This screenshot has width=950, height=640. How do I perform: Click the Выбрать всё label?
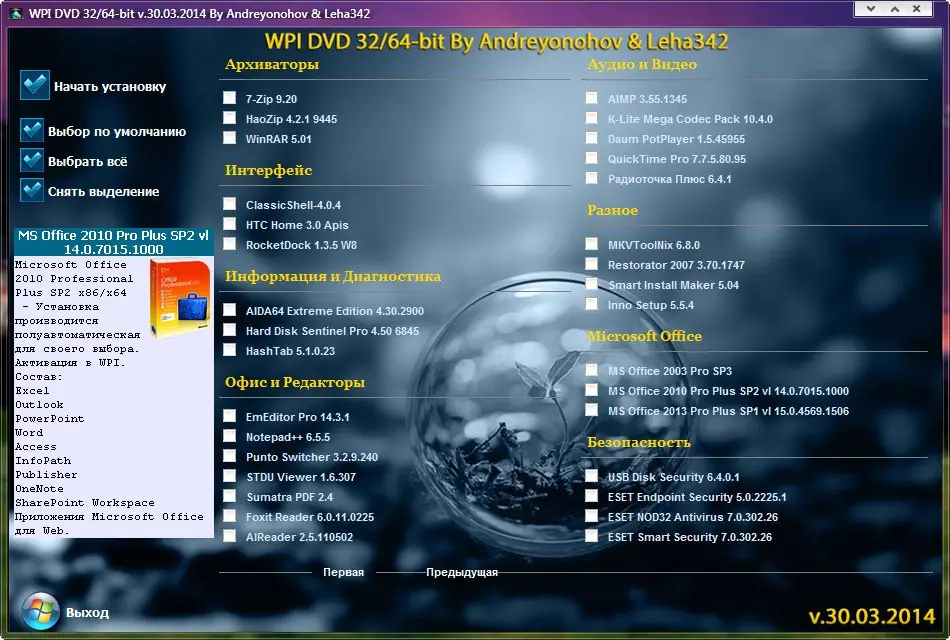88,162
